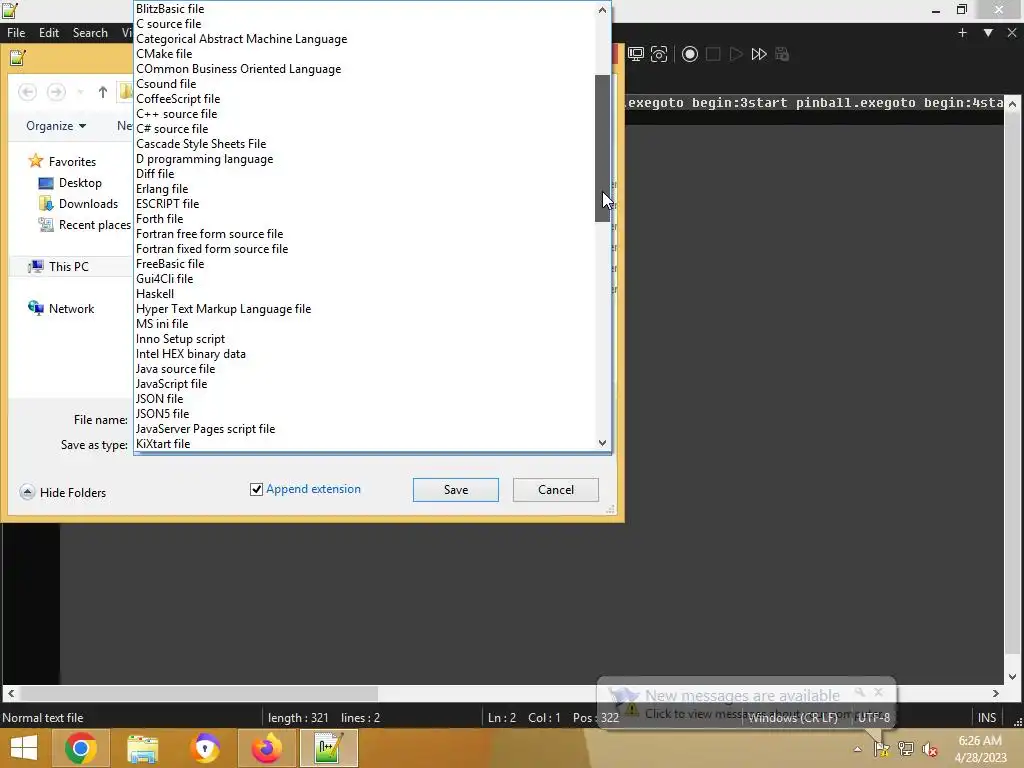1024x768 pixels.
Task: Click the Start recording macro icon
Action: tap(690, 54)
